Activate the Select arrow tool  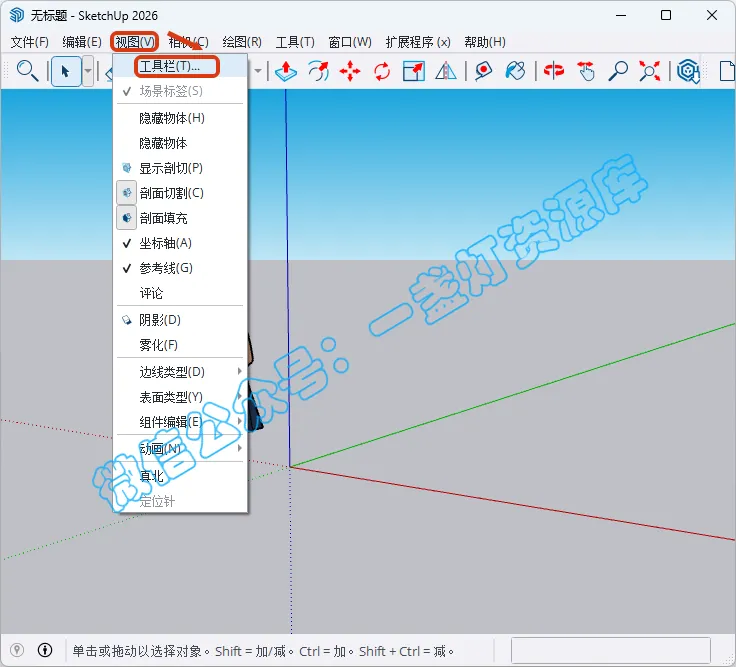[x=66, y=71]
